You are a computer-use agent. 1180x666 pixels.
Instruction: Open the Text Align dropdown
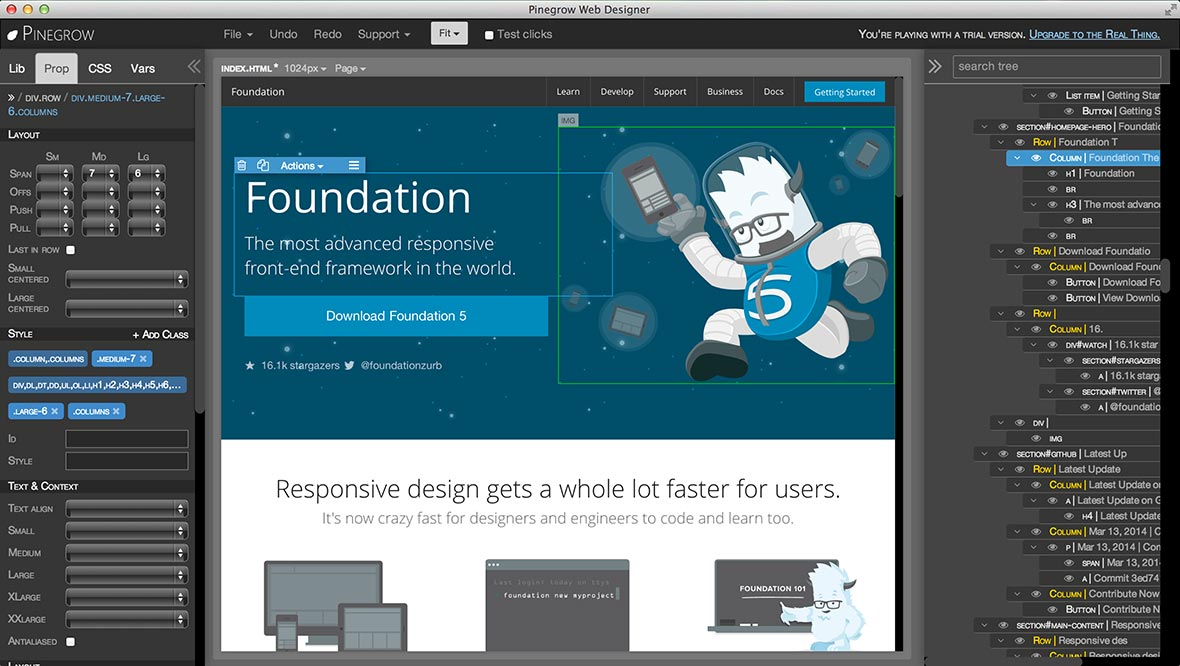coord(126,509)
